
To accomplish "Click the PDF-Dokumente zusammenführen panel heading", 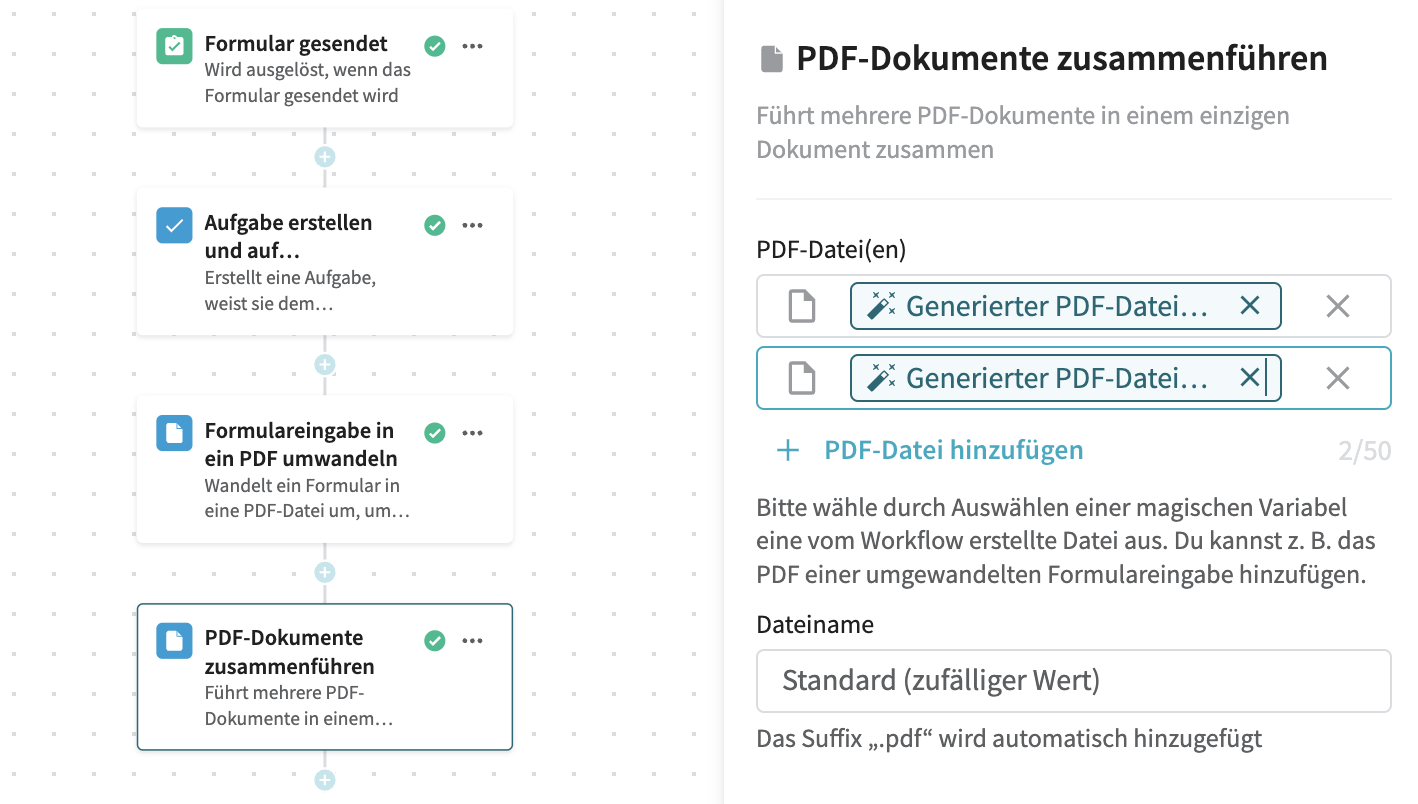I will 1061,59.
